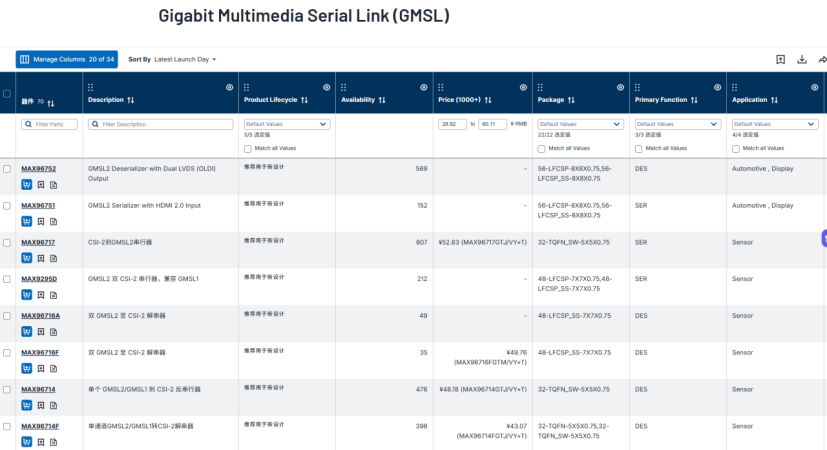Hide the Primary Function column
The image size is (827, 450).
click(x=717, y=88)
